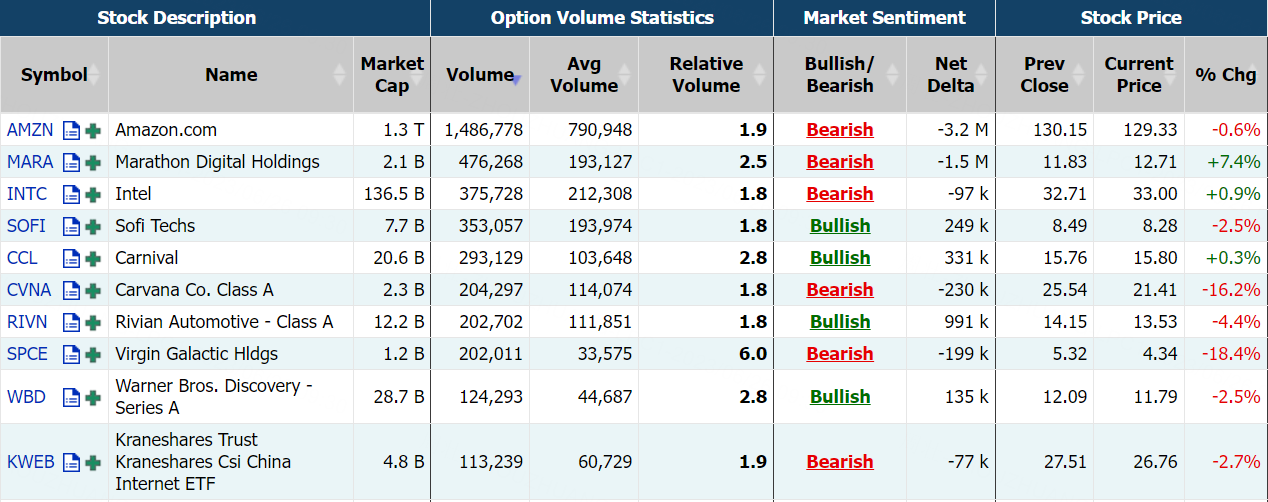Open the SPCE symbol link

click(27, 354)
